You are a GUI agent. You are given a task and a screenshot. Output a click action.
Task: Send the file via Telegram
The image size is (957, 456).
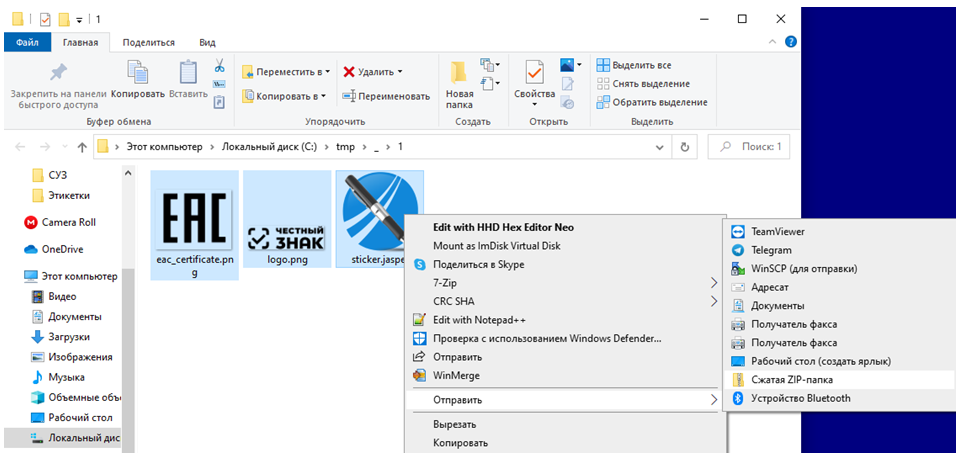[771, 250]
